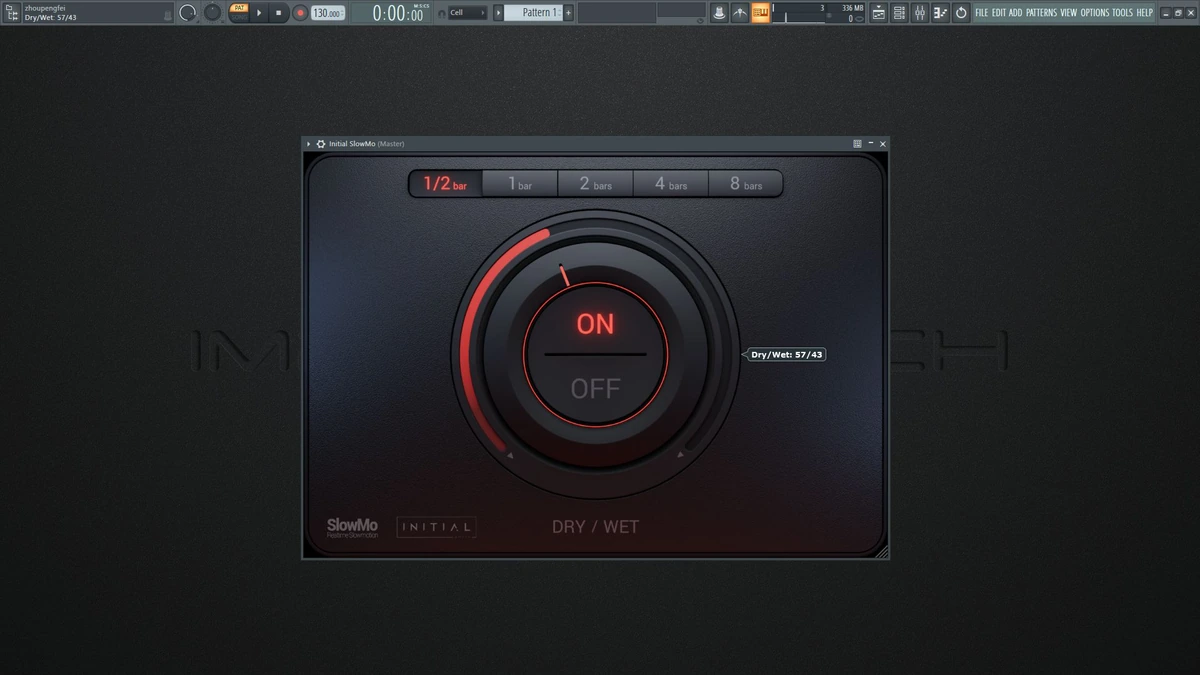
Task: Click the hat-shaped toolbar icon
Action: pos(718,13)
